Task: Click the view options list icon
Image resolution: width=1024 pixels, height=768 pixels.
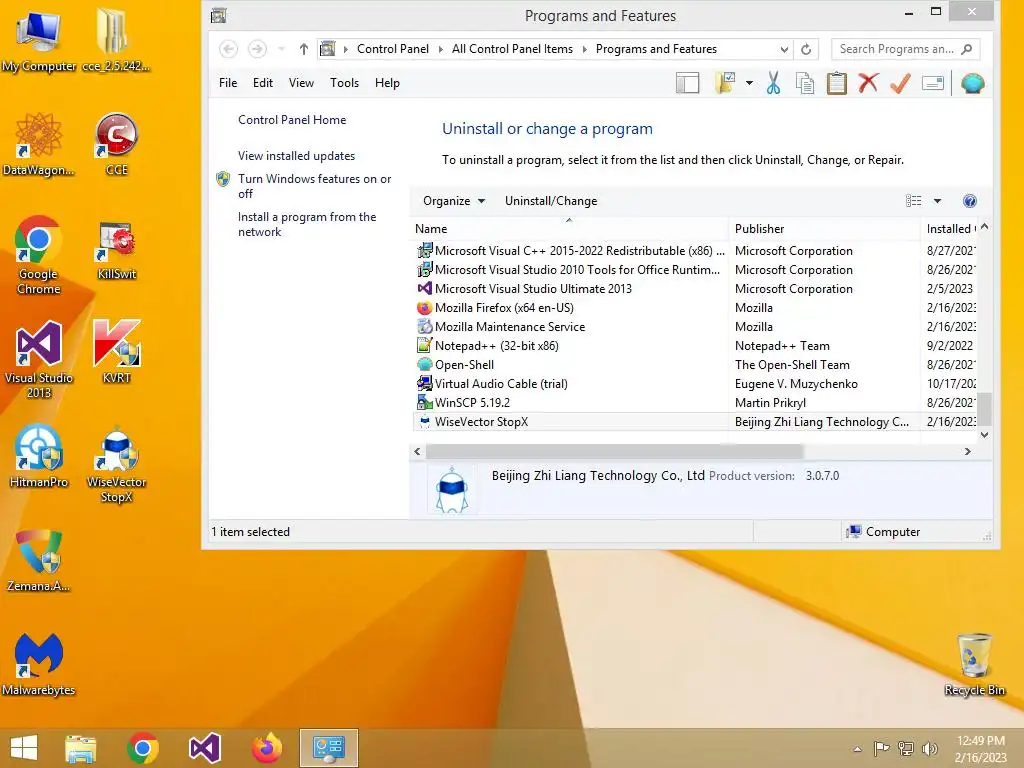Action: tap(914, 201)
